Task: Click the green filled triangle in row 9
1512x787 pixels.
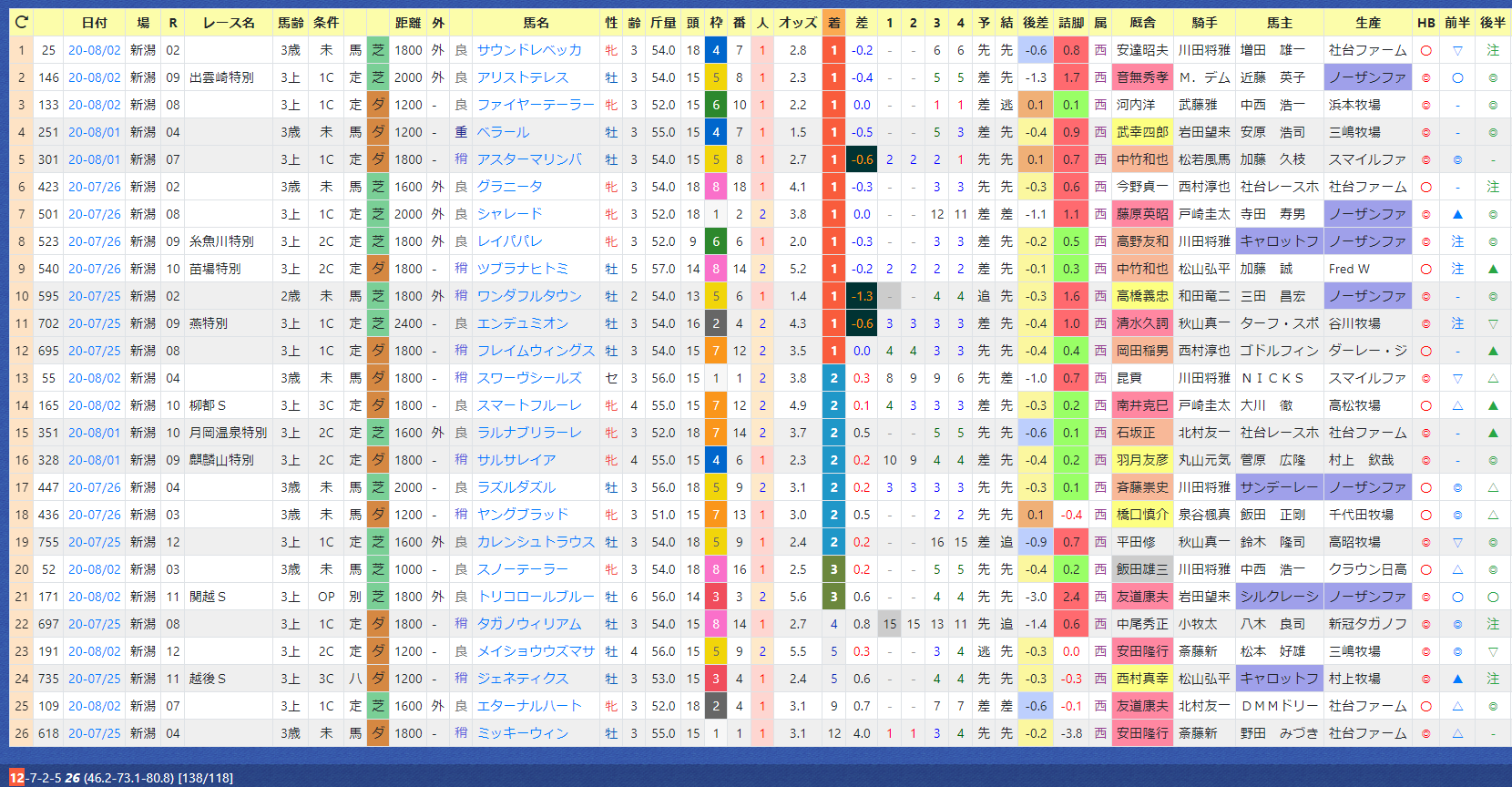Action: pos(1493,269)
